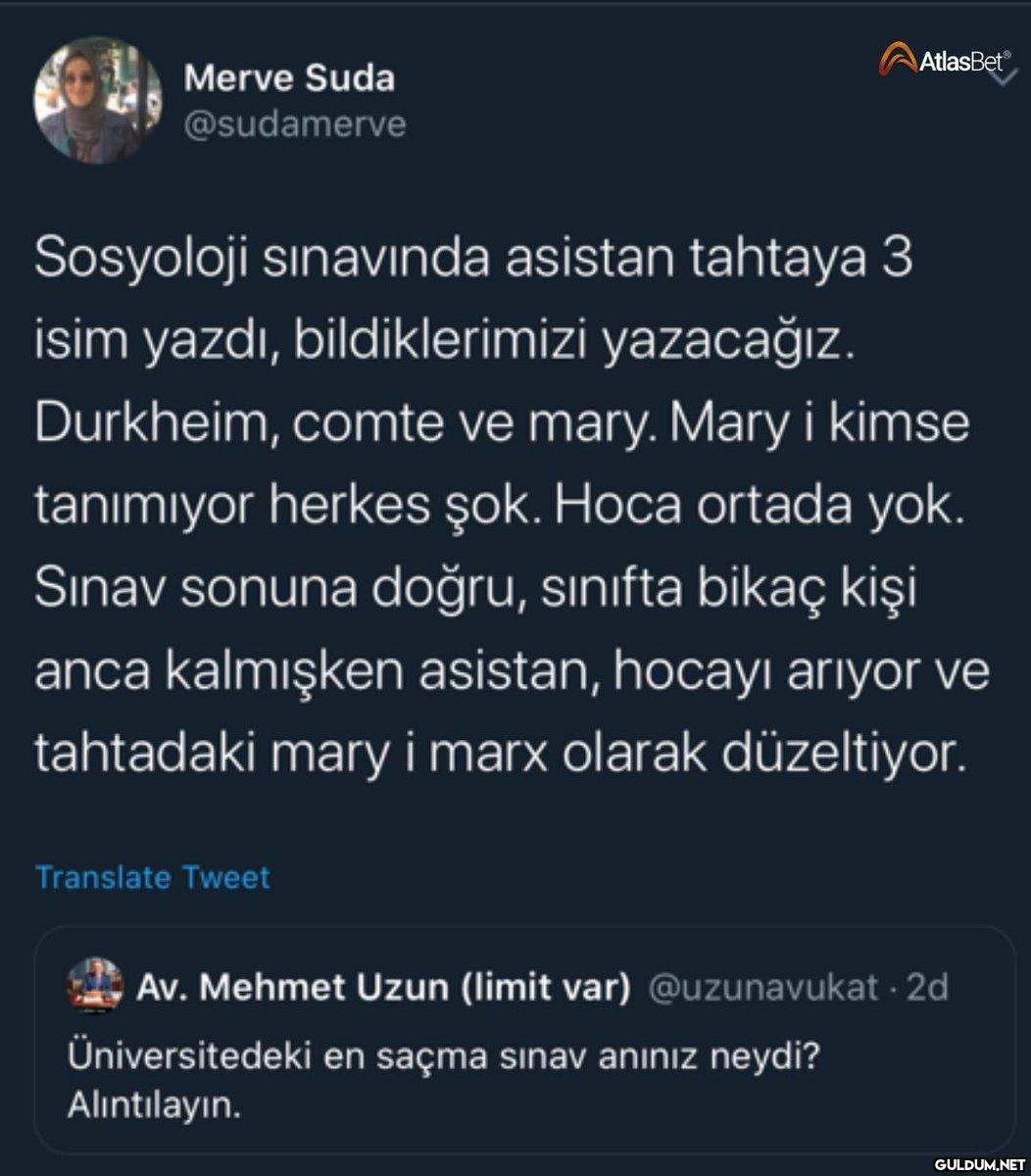Click the @uzunavukat handle in quoted tweet

coord(763,988)
